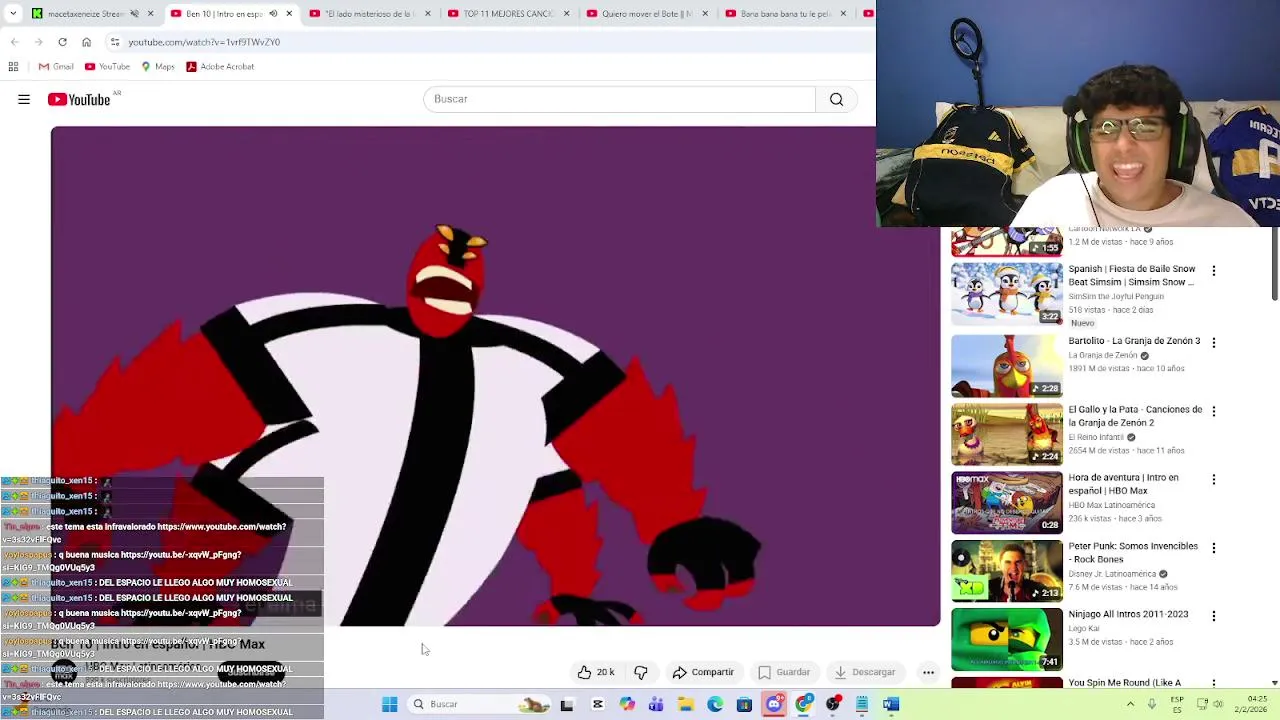Open the Adobe Acrobat bookmark
Screen dimensions: 1280x720
tap(220, 66)
